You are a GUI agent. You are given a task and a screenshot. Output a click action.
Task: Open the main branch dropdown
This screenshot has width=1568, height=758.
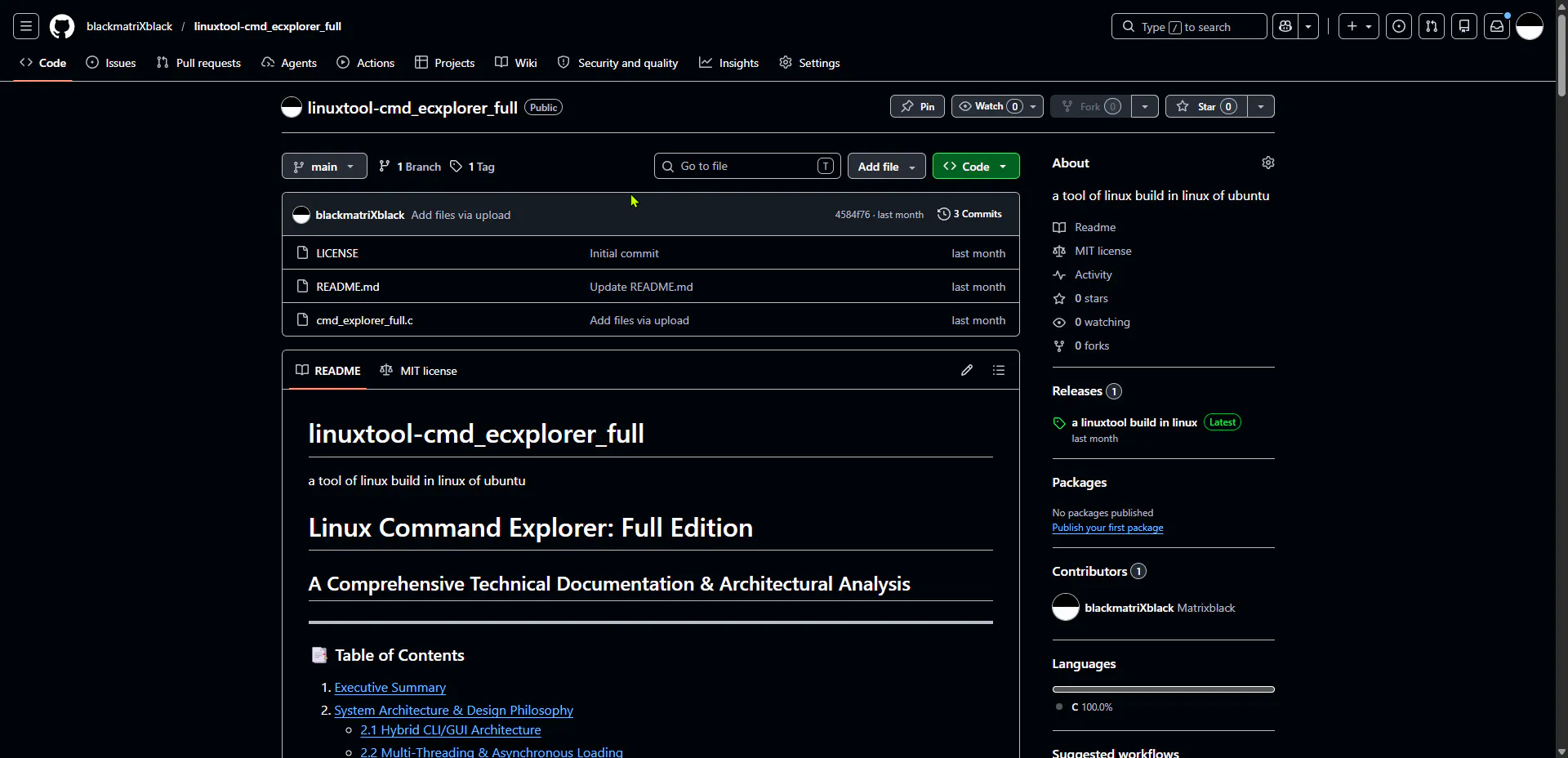pos(324,166)
